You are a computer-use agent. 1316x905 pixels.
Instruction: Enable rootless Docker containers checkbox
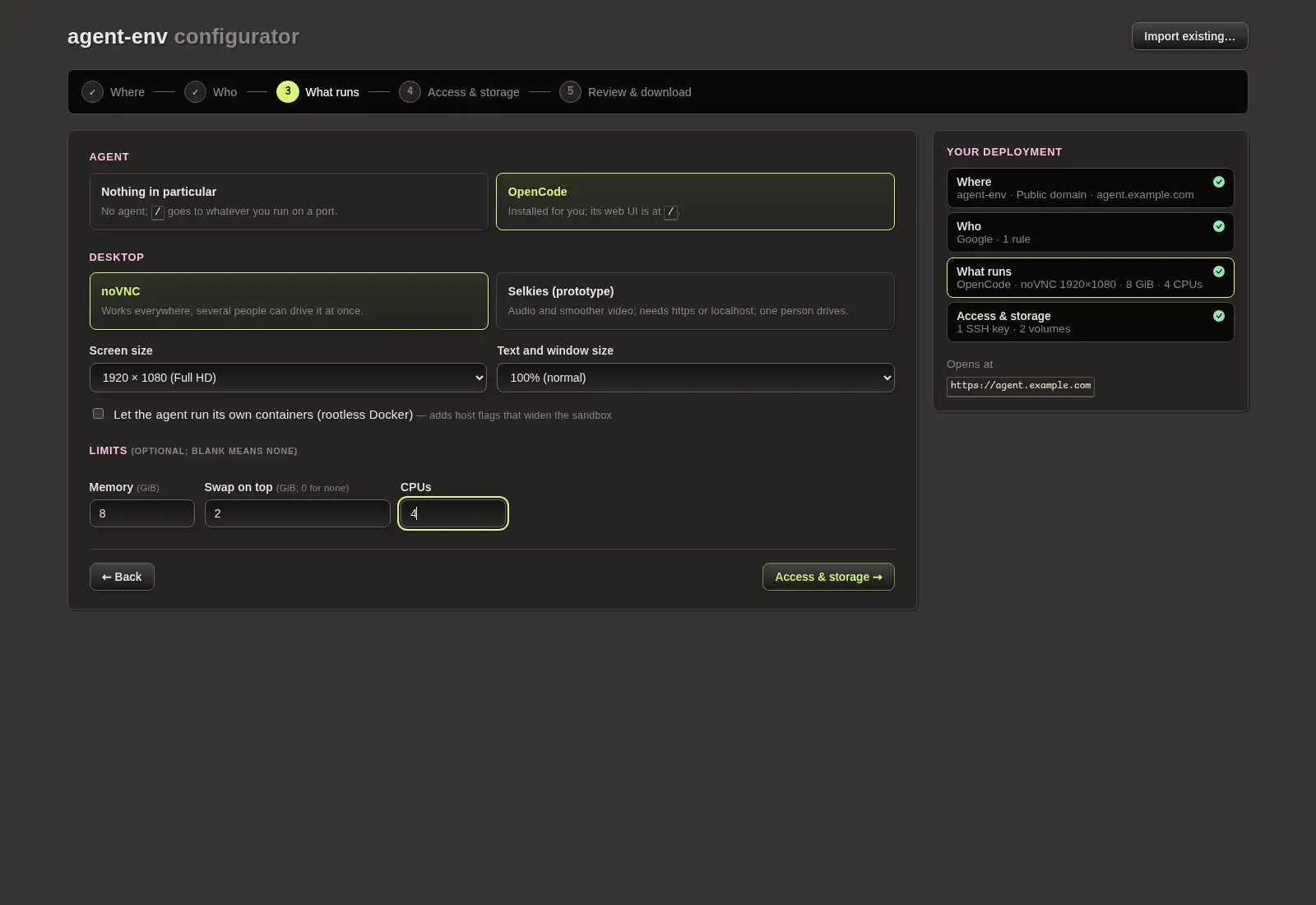click(99, 414)
